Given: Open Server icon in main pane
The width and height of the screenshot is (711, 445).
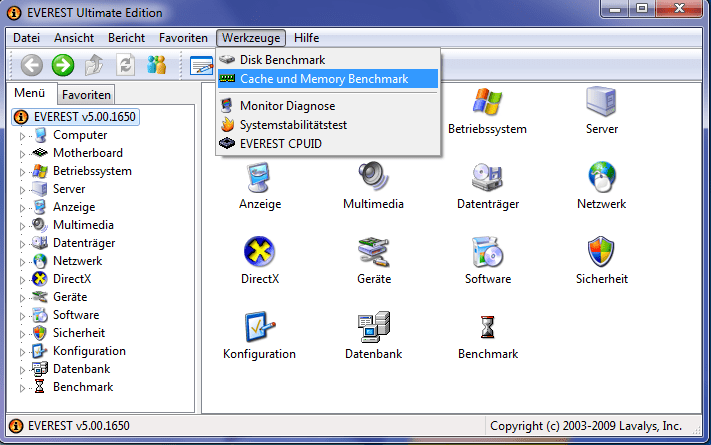Looking at the screenshot, I should [601, 102].
